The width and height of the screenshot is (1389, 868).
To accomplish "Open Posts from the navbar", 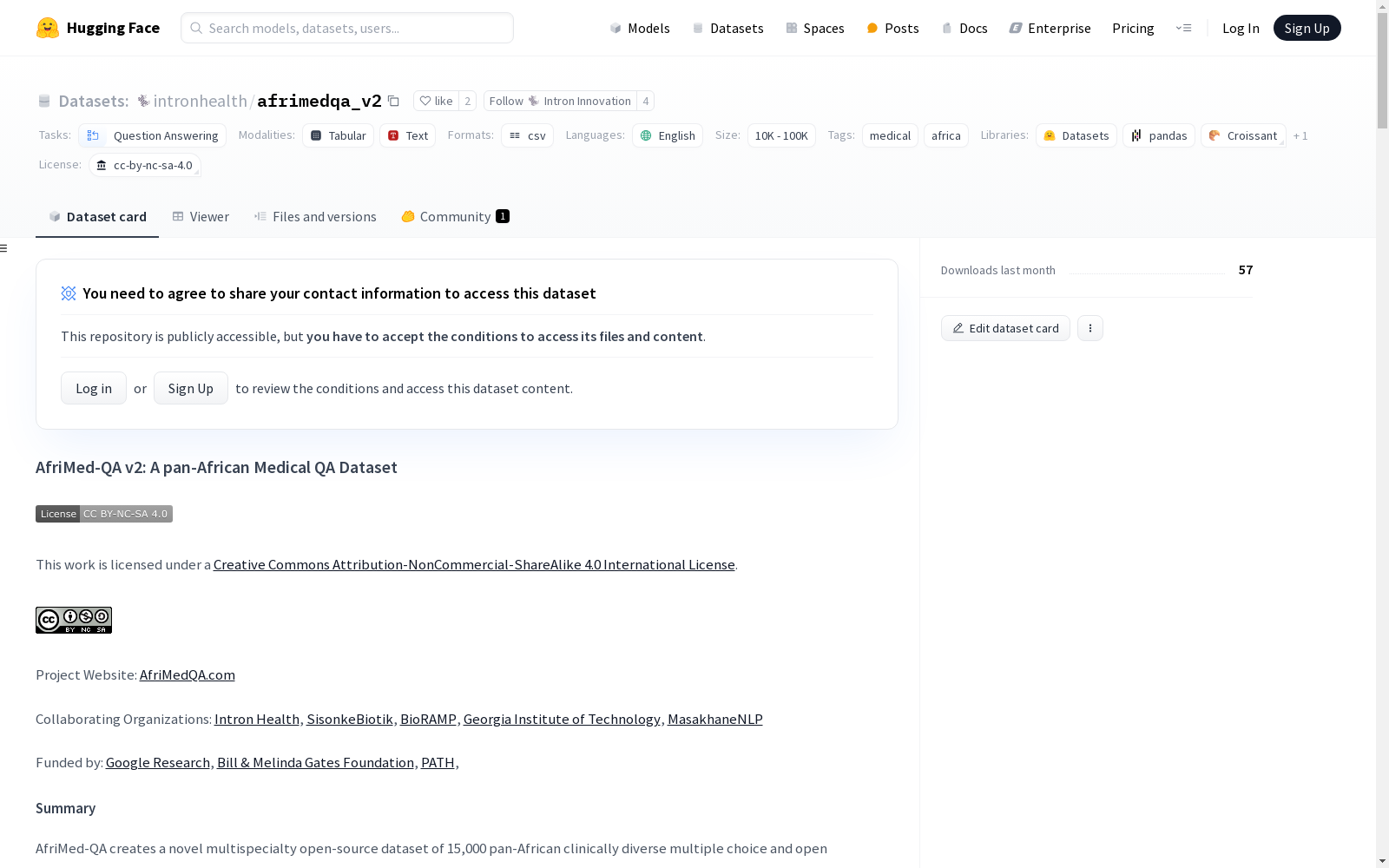I will click(892, 28).
